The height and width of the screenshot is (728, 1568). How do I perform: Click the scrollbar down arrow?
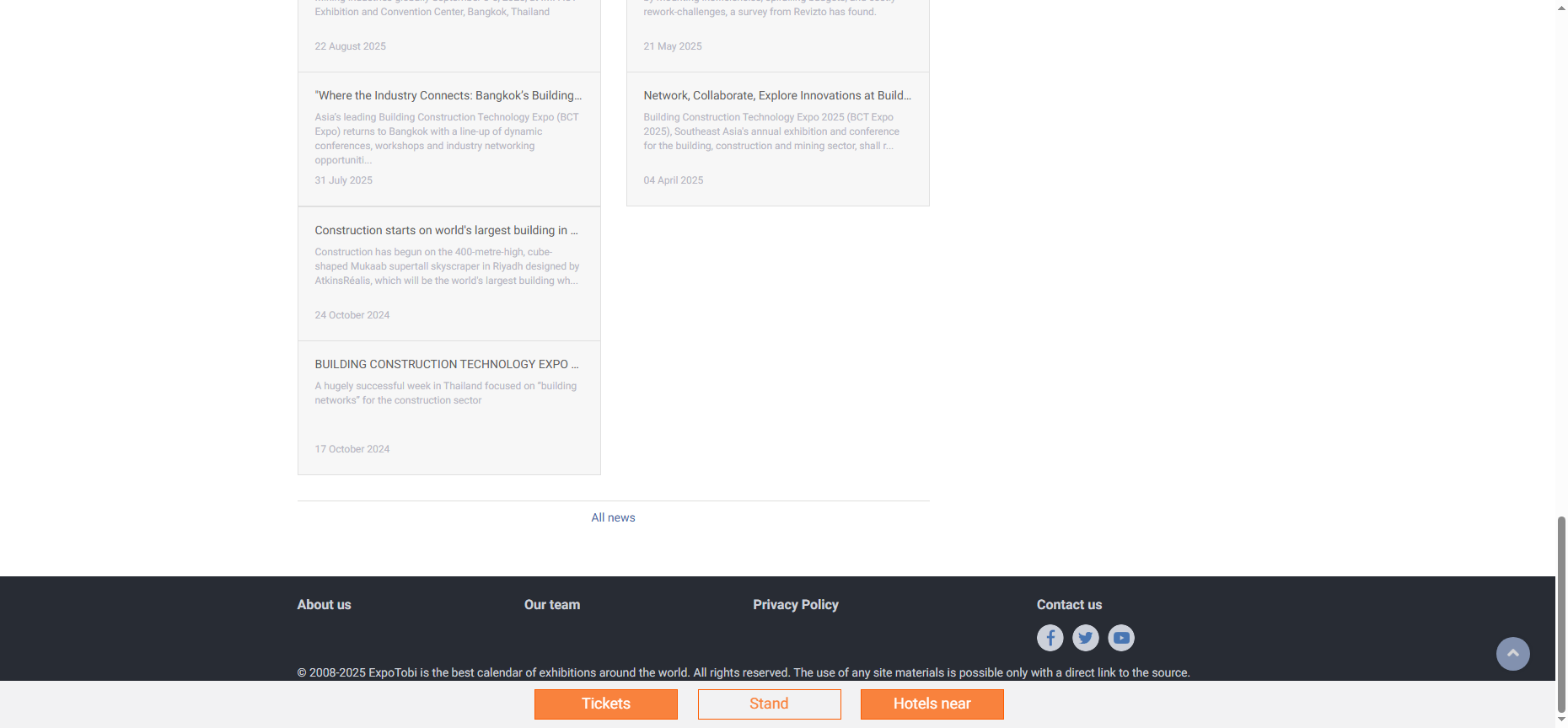pyautogui.click(x=1561, y=720)
